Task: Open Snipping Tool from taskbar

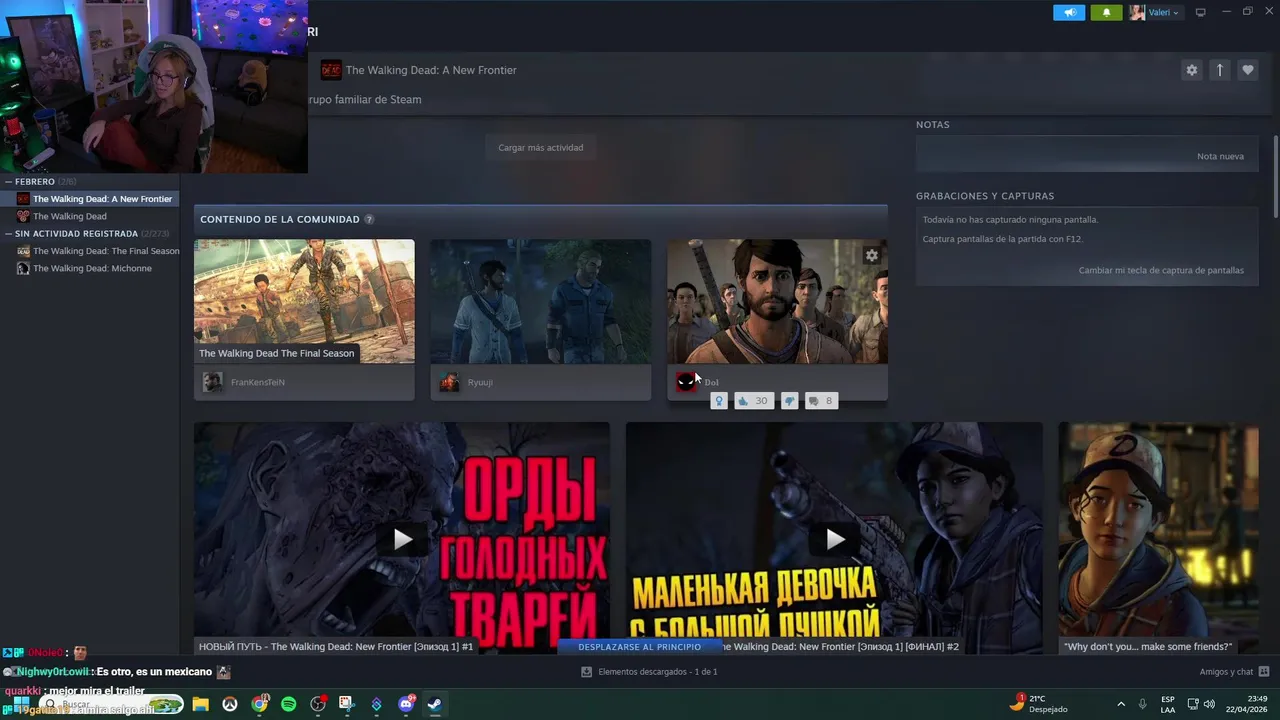Action: 347,704
